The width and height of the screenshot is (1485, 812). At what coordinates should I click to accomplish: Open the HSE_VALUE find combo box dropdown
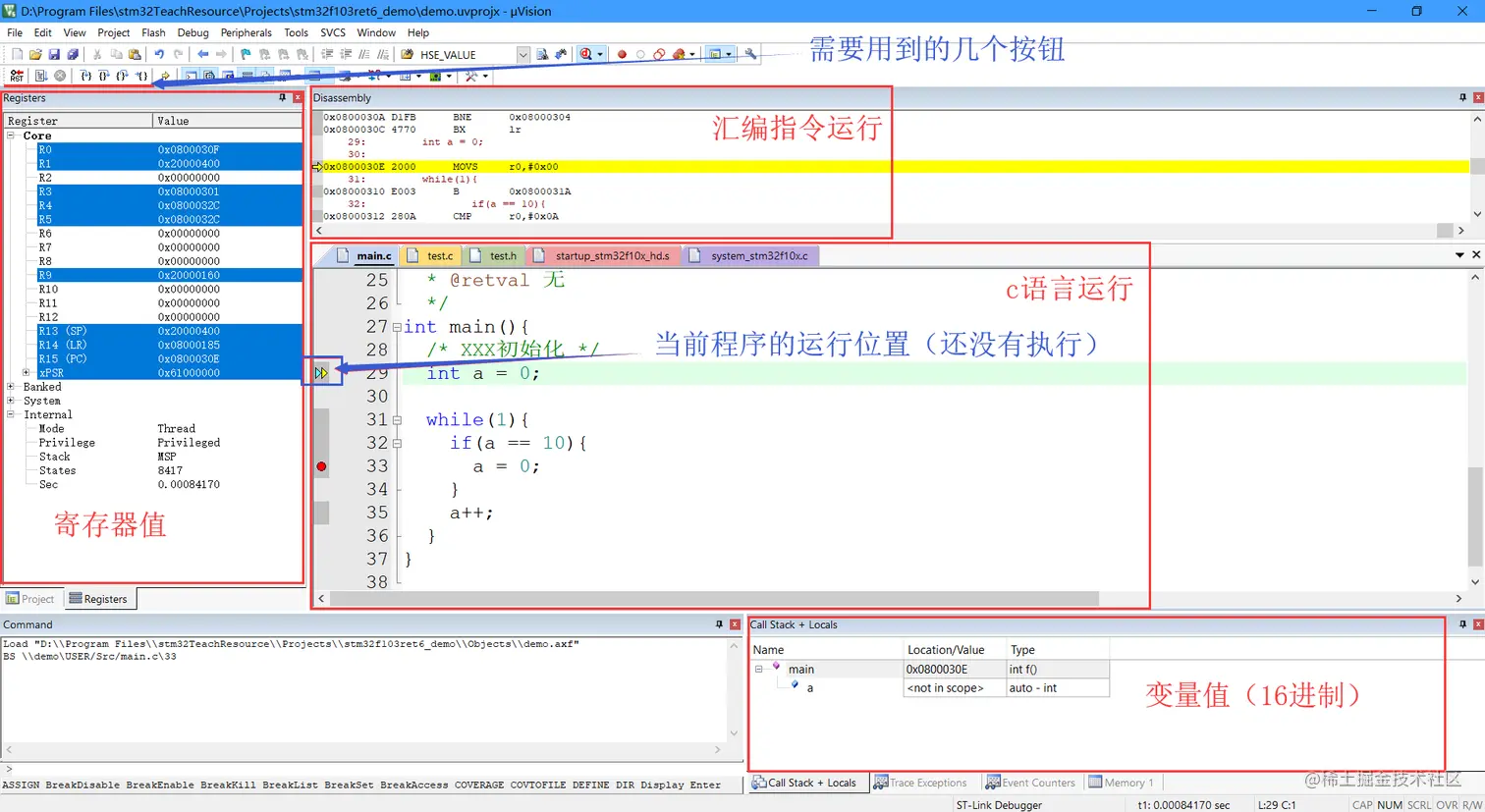coord(523,55)
